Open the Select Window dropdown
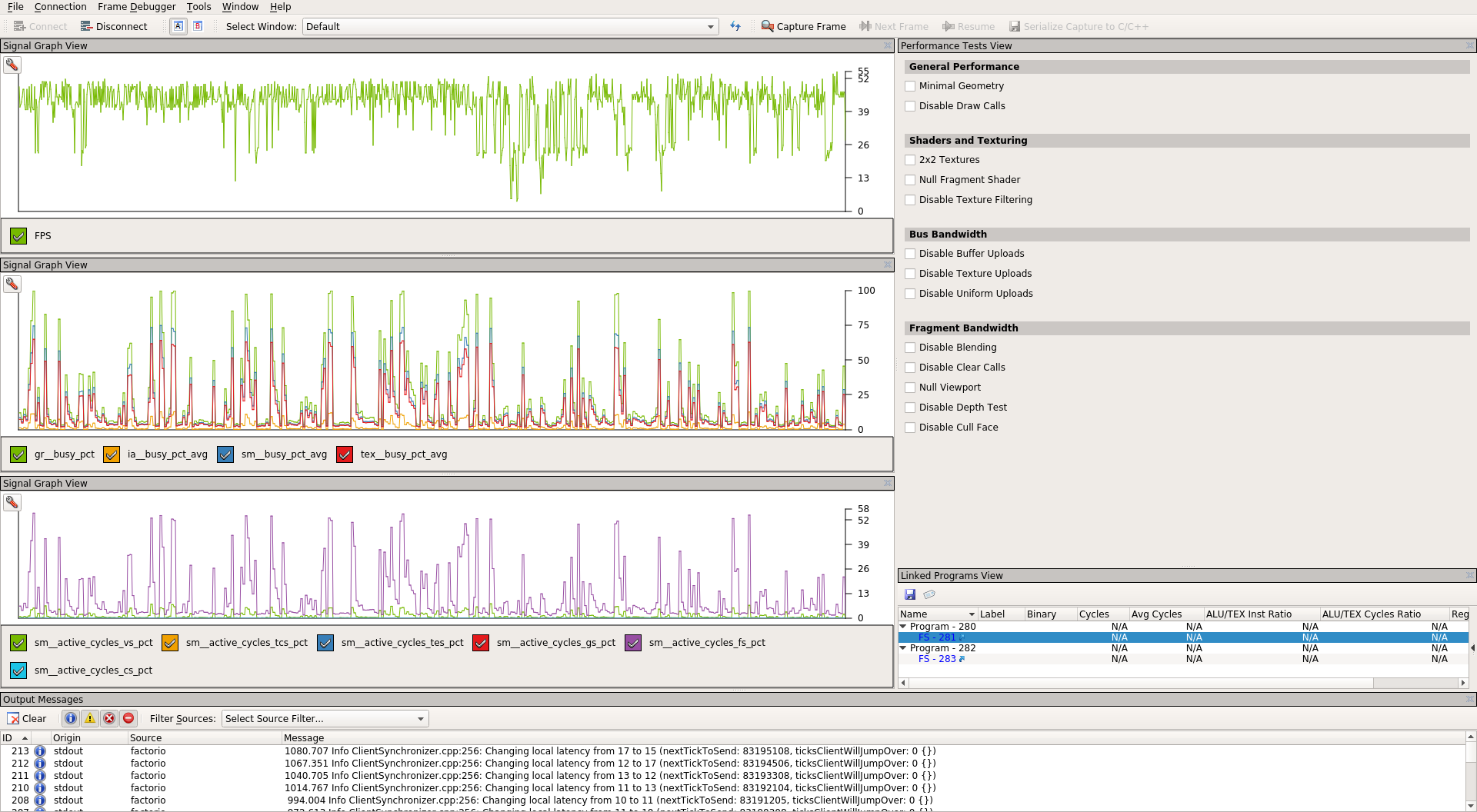The width and height of the screenshot is (1477, 812). click(510, 26)
